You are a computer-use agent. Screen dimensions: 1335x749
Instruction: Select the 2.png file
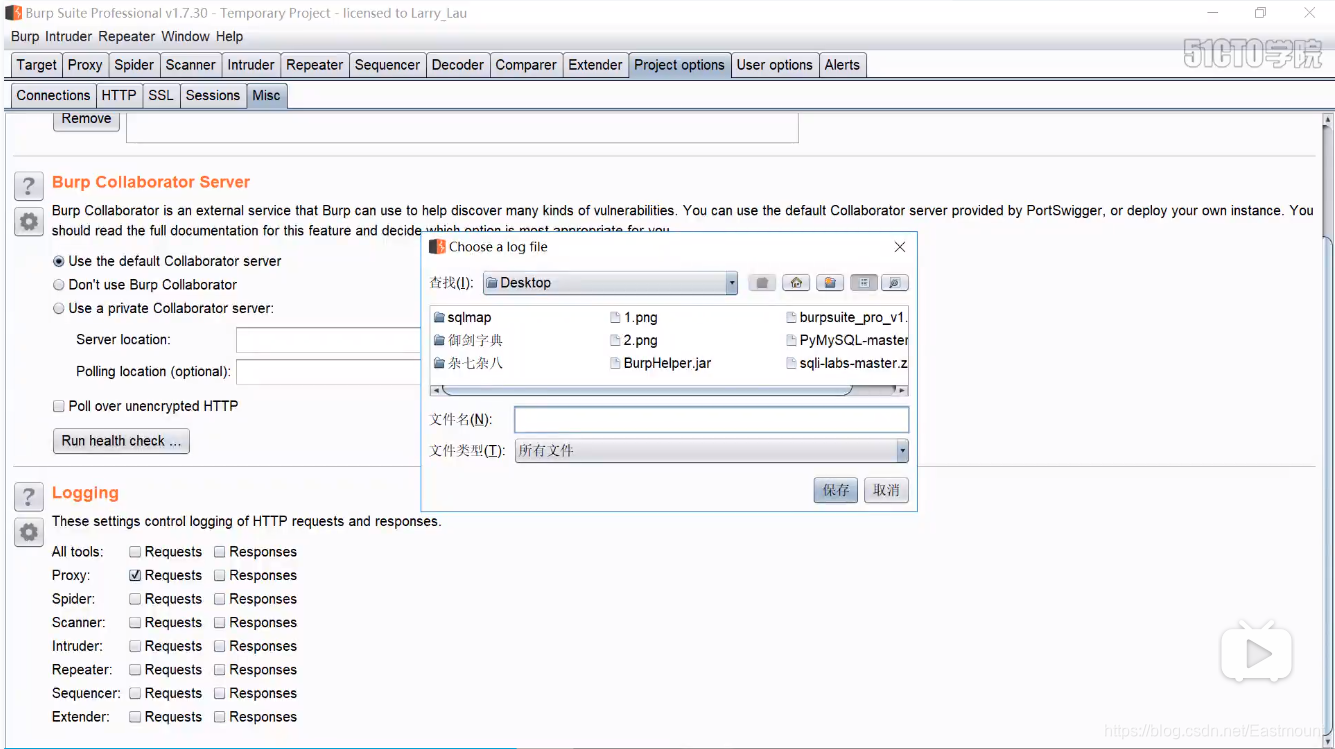point(634,340)
